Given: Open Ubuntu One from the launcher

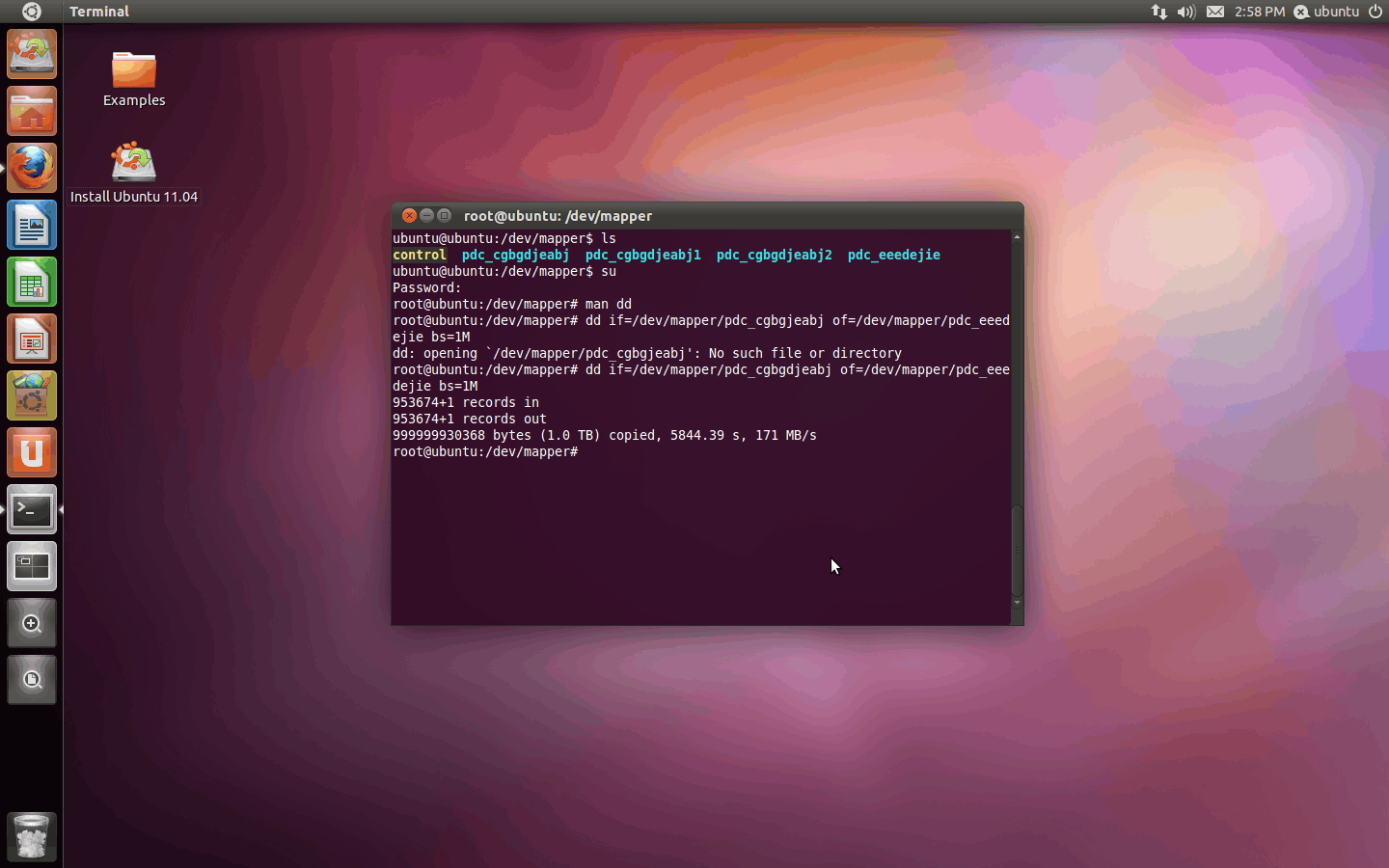Looking at the screenshot, I should (32, 452).
